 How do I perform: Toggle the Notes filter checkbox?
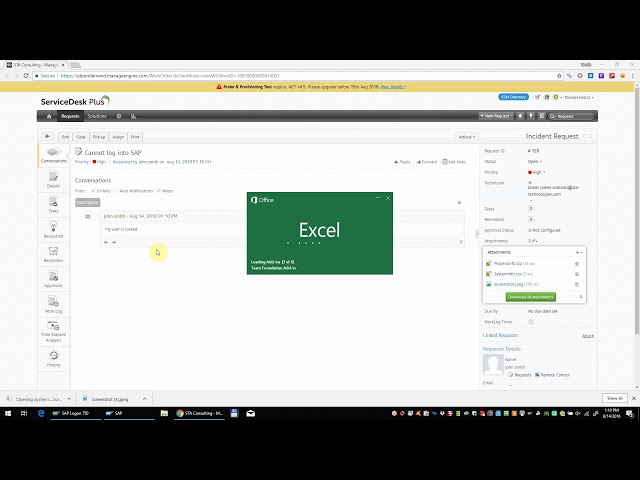158,191
